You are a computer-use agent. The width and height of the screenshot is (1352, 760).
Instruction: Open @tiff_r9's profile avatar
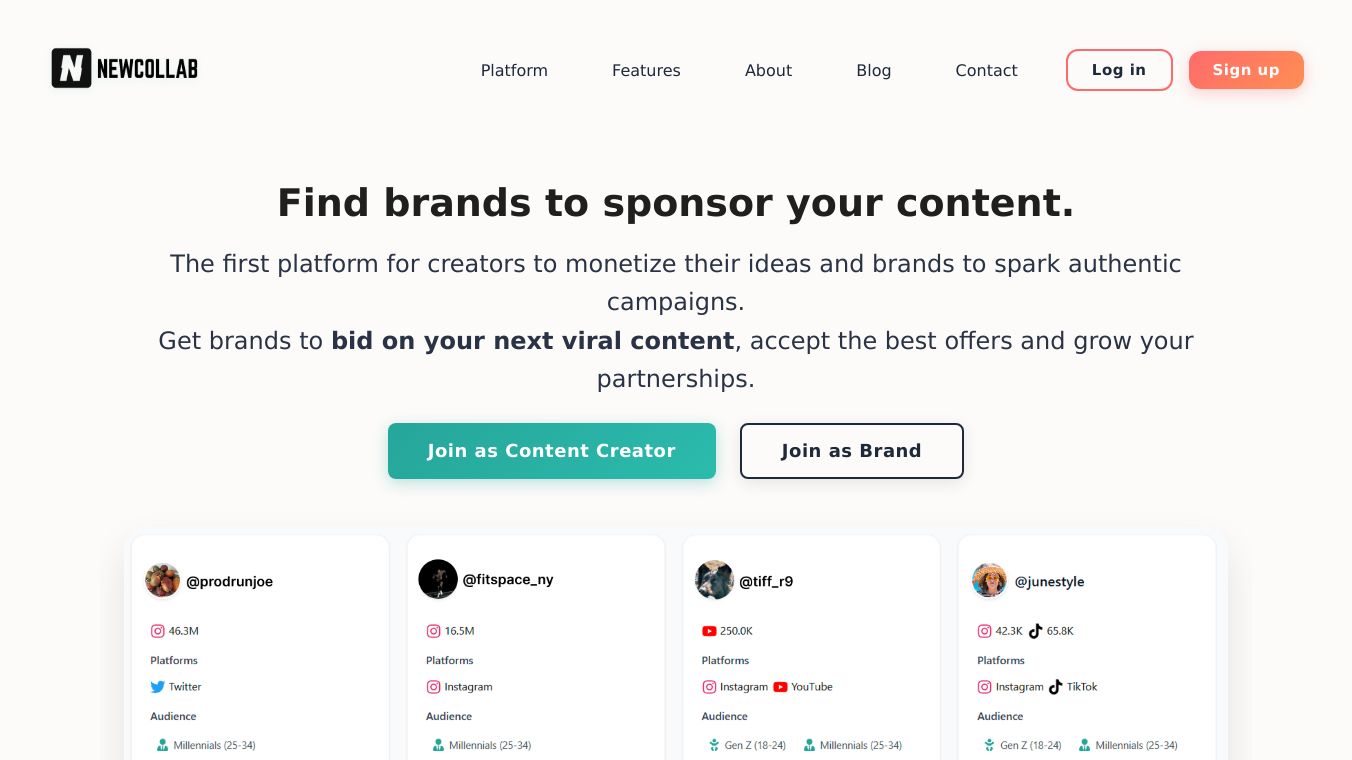click(x=714, y=580)
